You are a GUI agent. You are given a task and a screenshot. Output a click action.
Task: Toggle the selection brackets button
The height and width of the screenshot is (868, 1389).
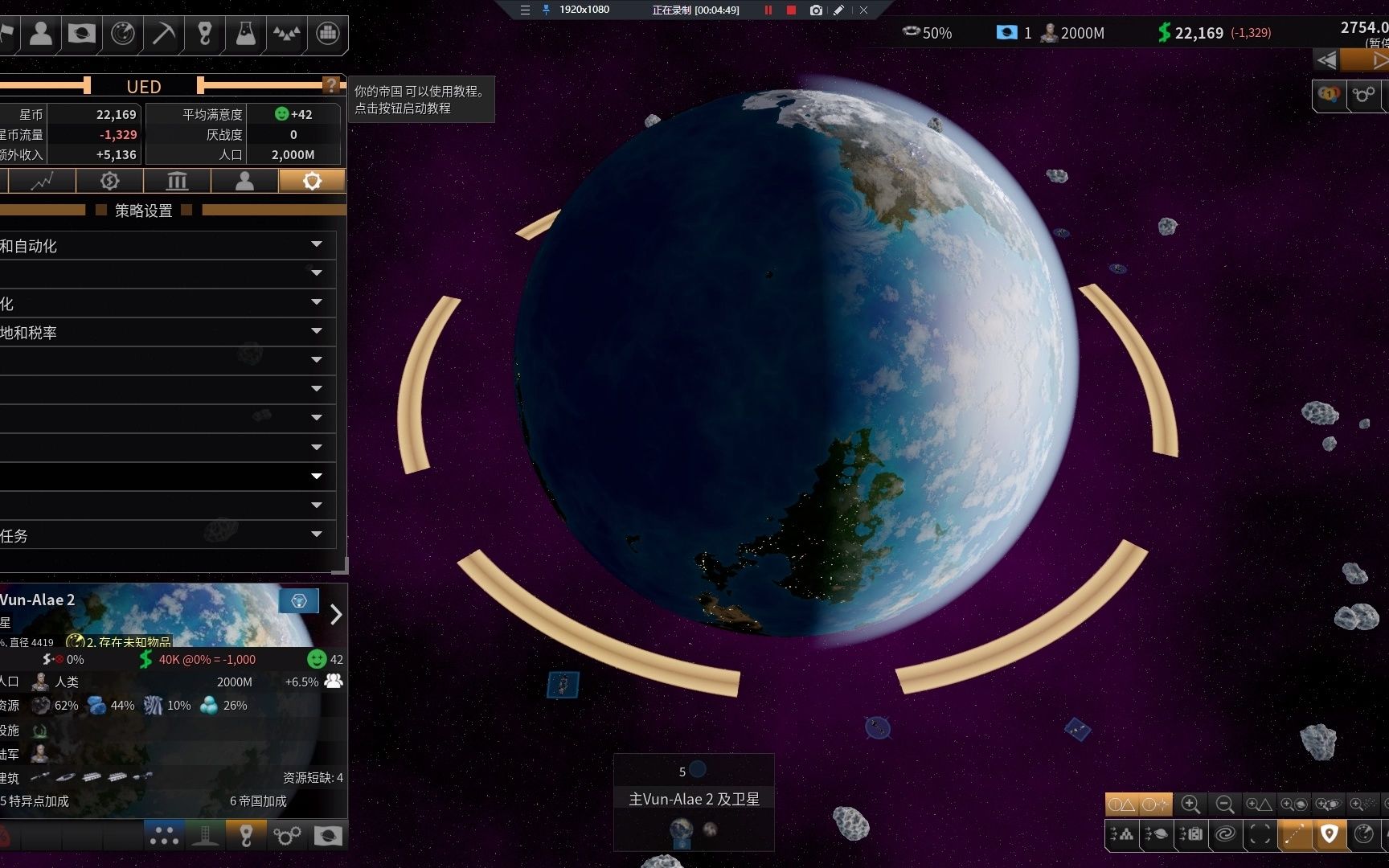pyautogui.click(x=1260, y=834)
